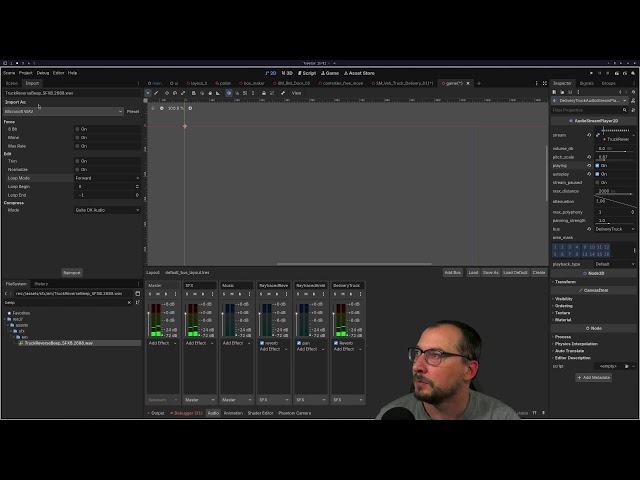This screenshot has width=640, height=480.
Task: Uncheck the playing property checkbox
Action: pos(597,166)
